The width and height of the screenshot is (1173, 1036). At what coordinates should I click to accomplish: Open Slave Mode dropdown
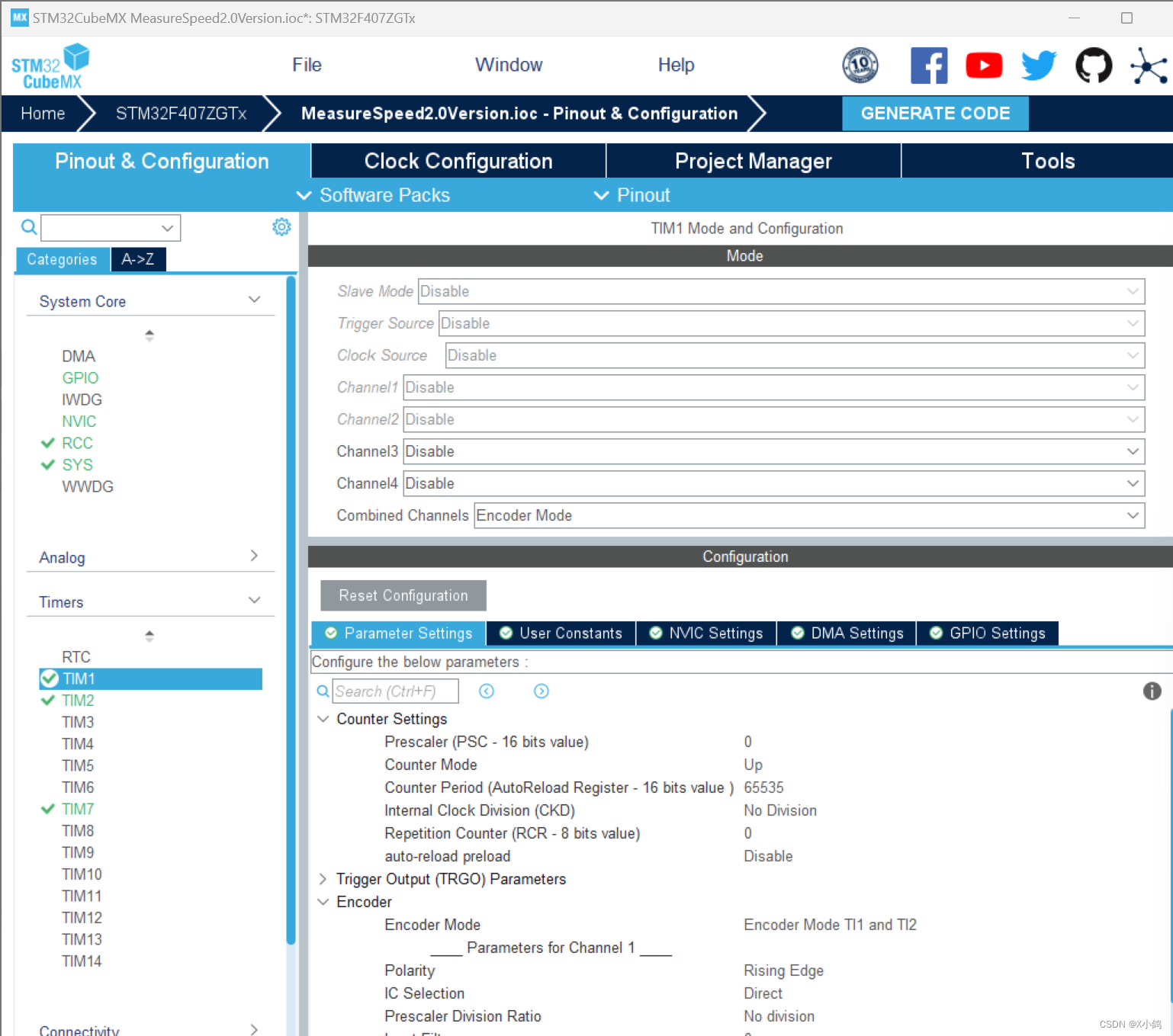(x=781, y=291)
